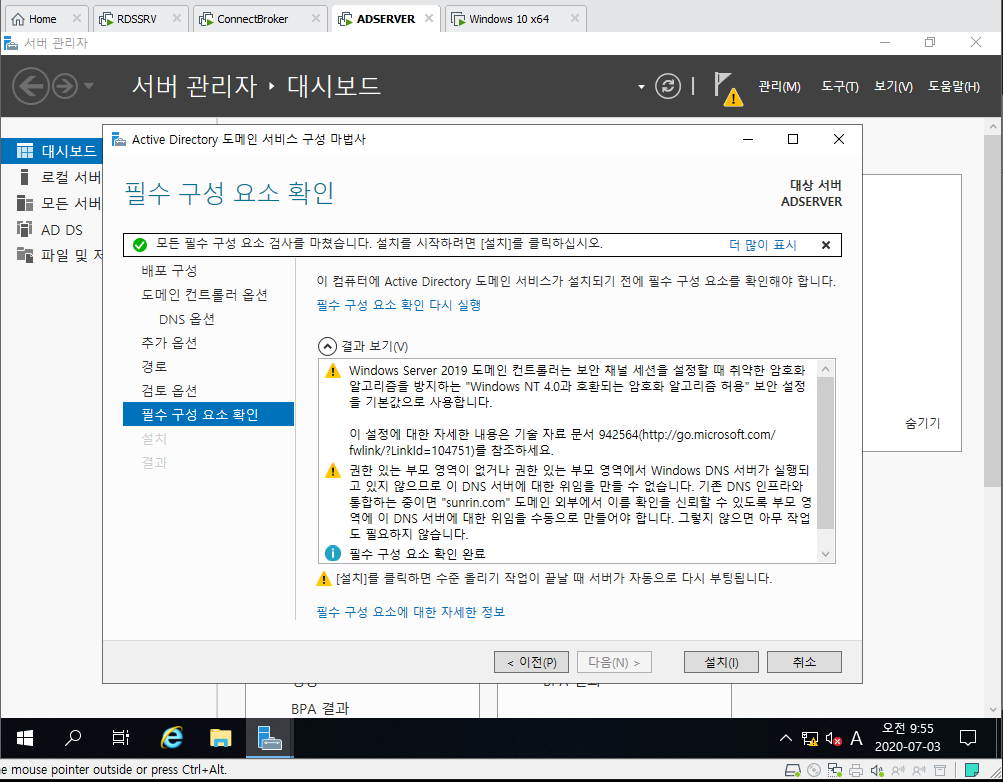The width and height of the screenshot is (1003, 782).
Task: Click warning icon beside DNS delegation message
Action: coord(333,471)
